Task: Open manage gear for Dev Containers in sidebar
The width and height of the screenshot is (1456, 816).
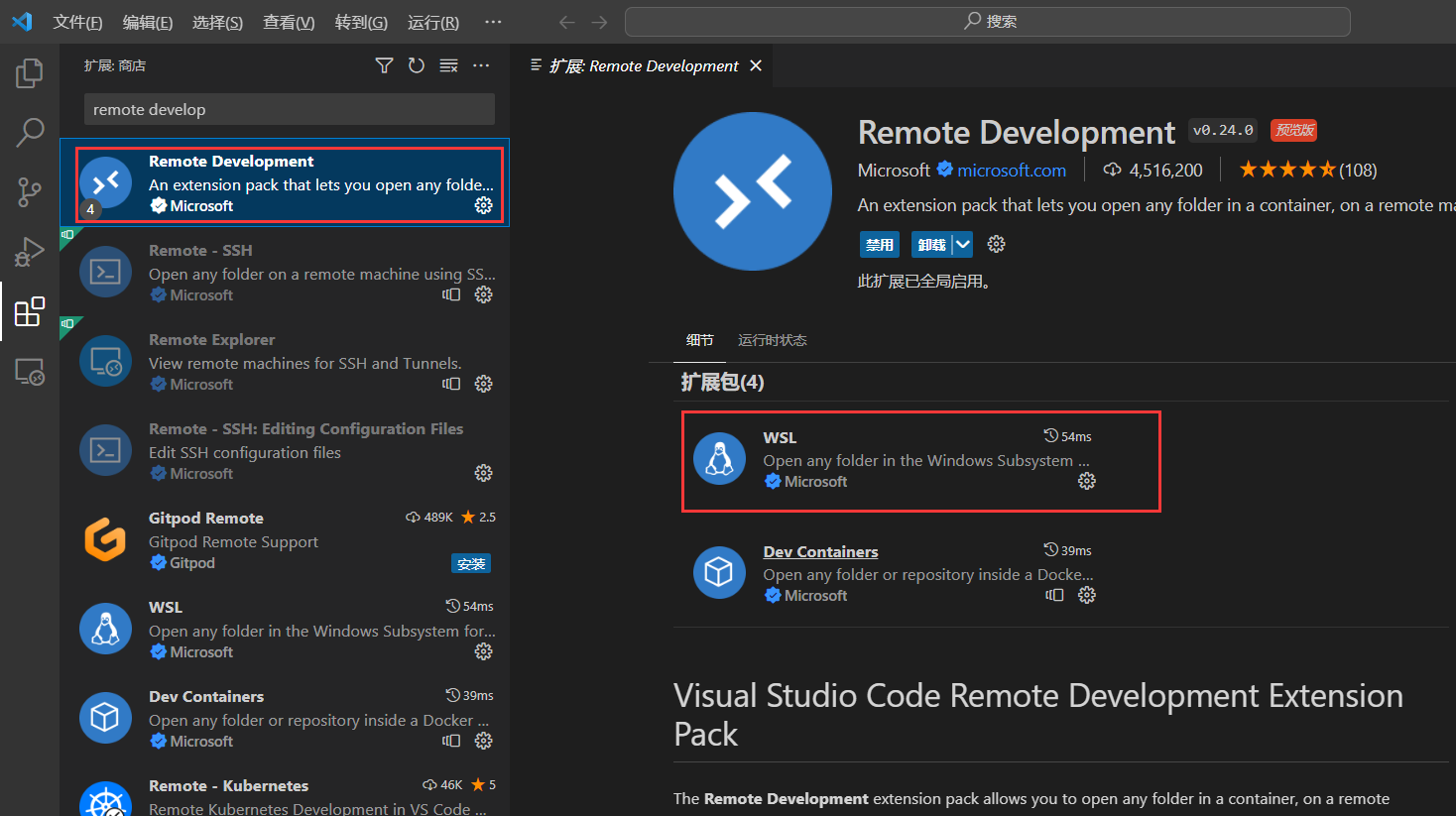Action: coord(483,741)
